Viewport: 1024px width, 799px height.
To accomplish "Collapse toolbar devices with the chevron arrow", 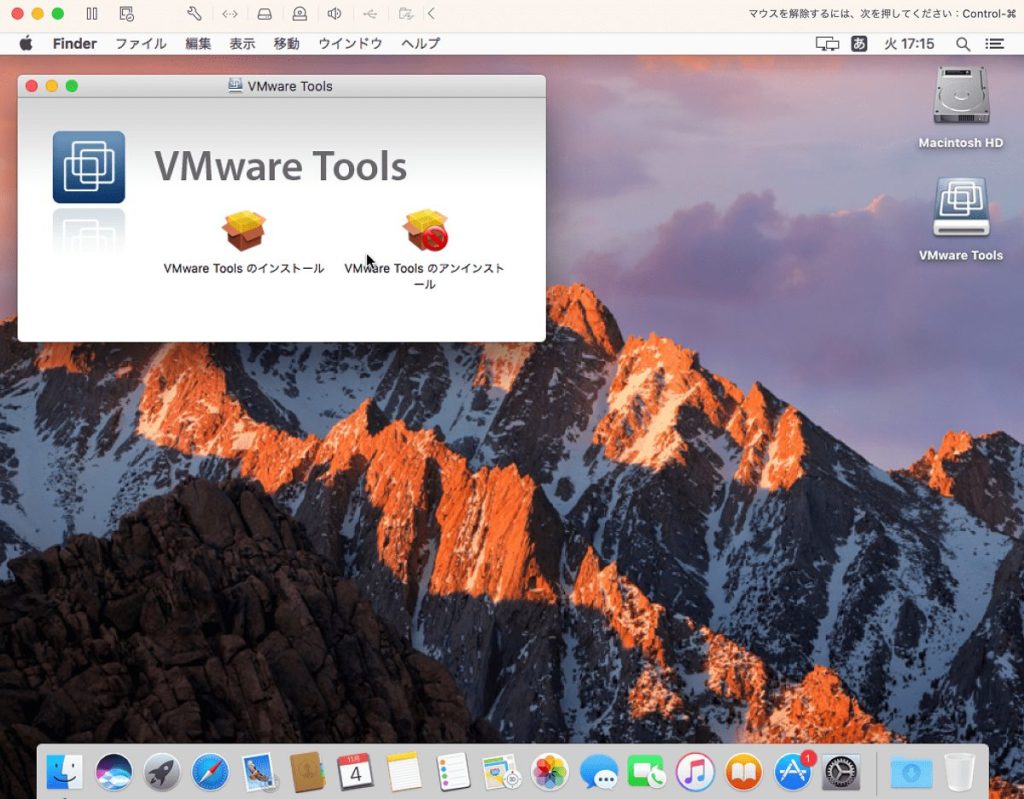I will coord(431,14).
